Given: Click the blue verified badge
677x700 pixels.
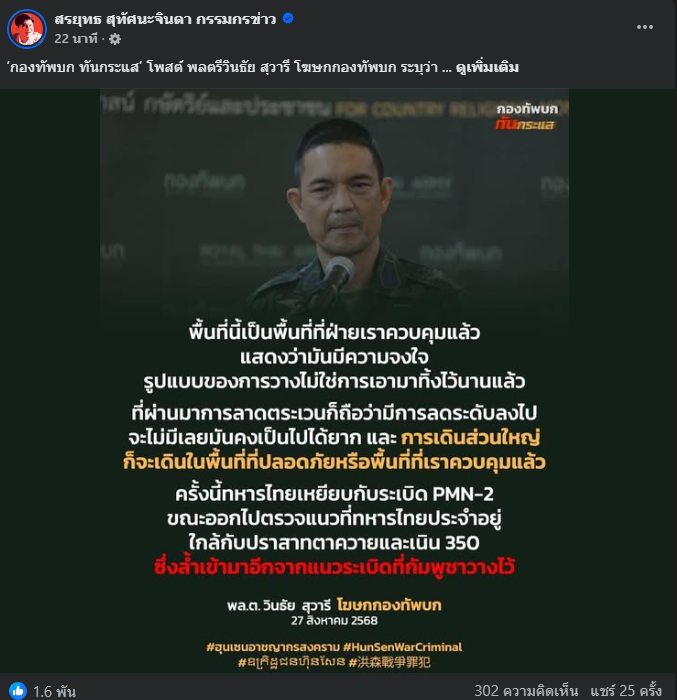Looking at the screenshot, I should tap(288, 18).
